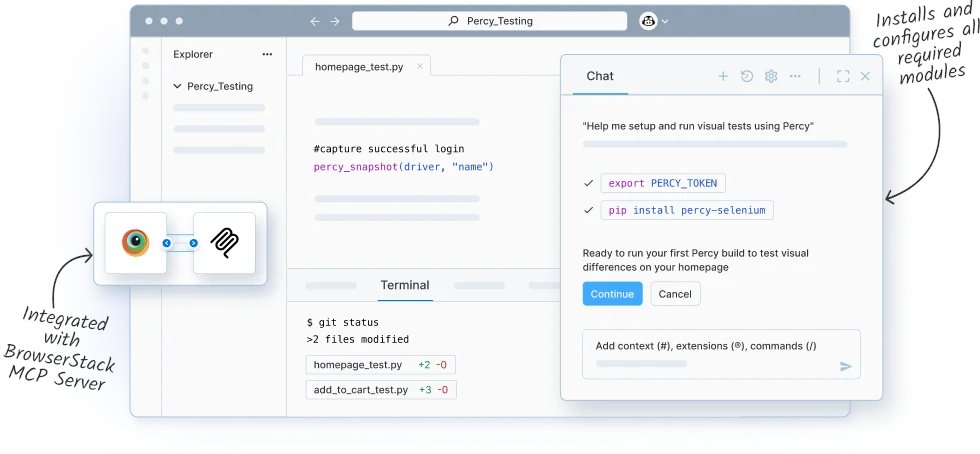The image size is (980, 454).
Task: Click the chat input field
Action: (721, 354)
